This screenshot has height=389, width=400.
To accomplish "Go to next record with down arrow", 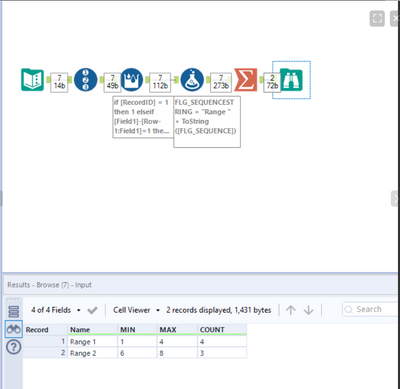I will point(309,310).
